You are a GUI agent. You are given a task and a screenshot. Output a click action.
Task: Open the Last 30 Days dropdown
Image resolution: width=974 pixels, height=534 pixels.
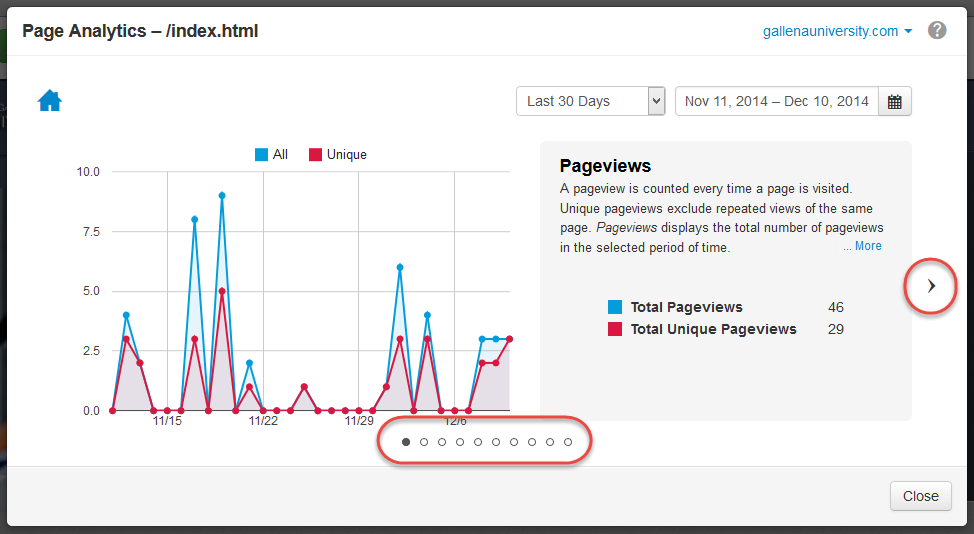pyautogui.click(x=591, y=101)
